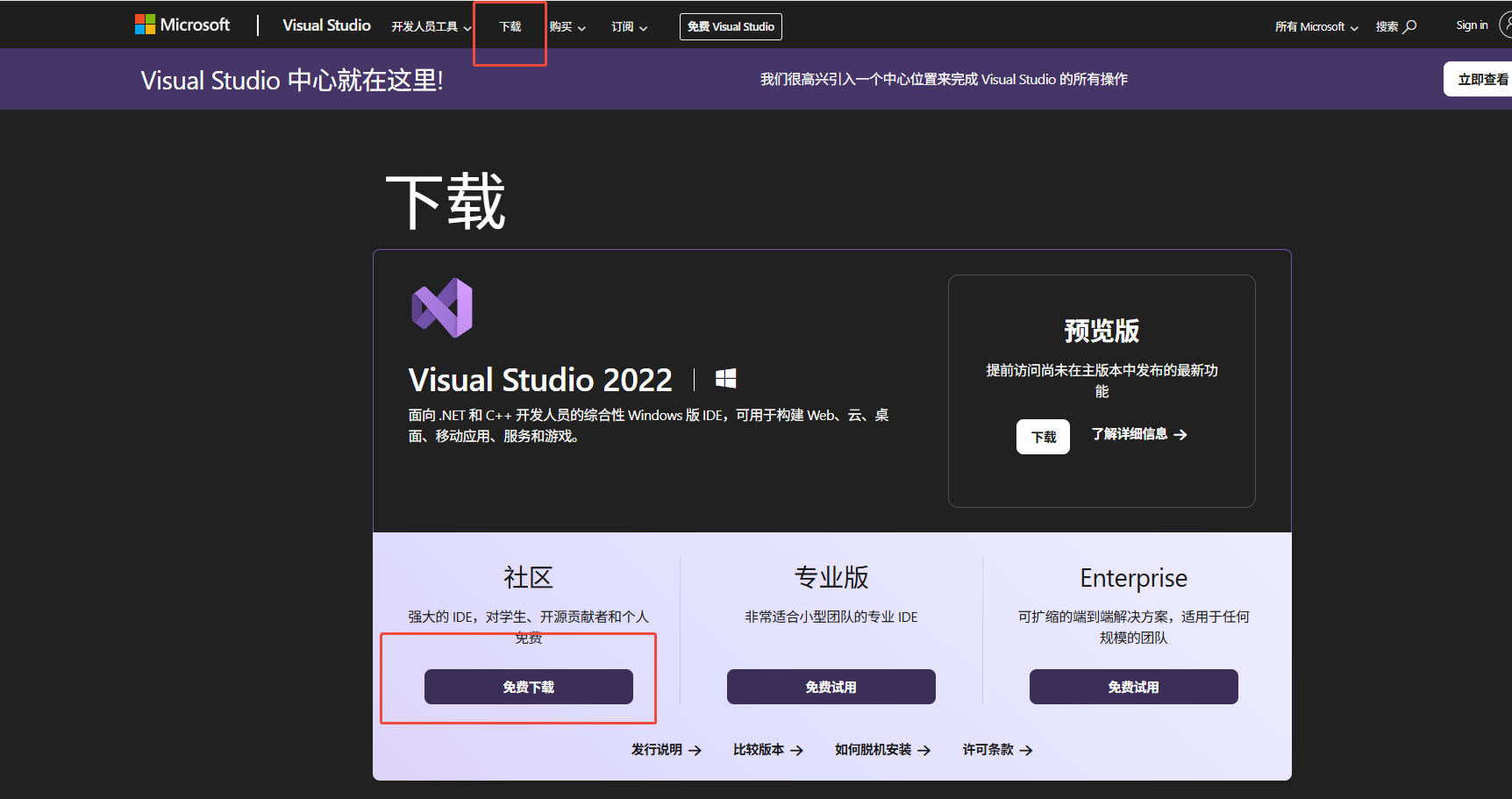Click the Microsoft logo
Viewport: 1512px width, 799px height.
[182, 25]
